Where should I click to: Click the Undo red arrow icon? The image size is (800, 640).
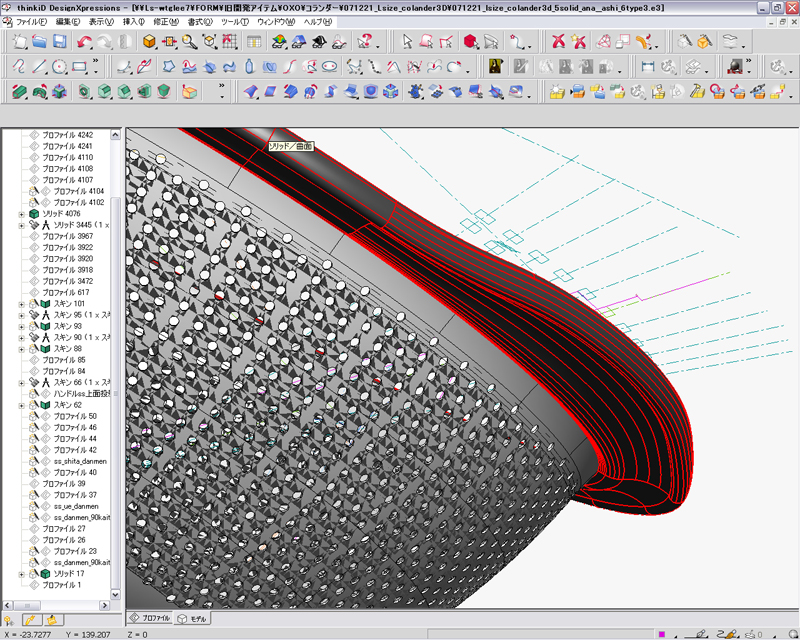[84, 42]
